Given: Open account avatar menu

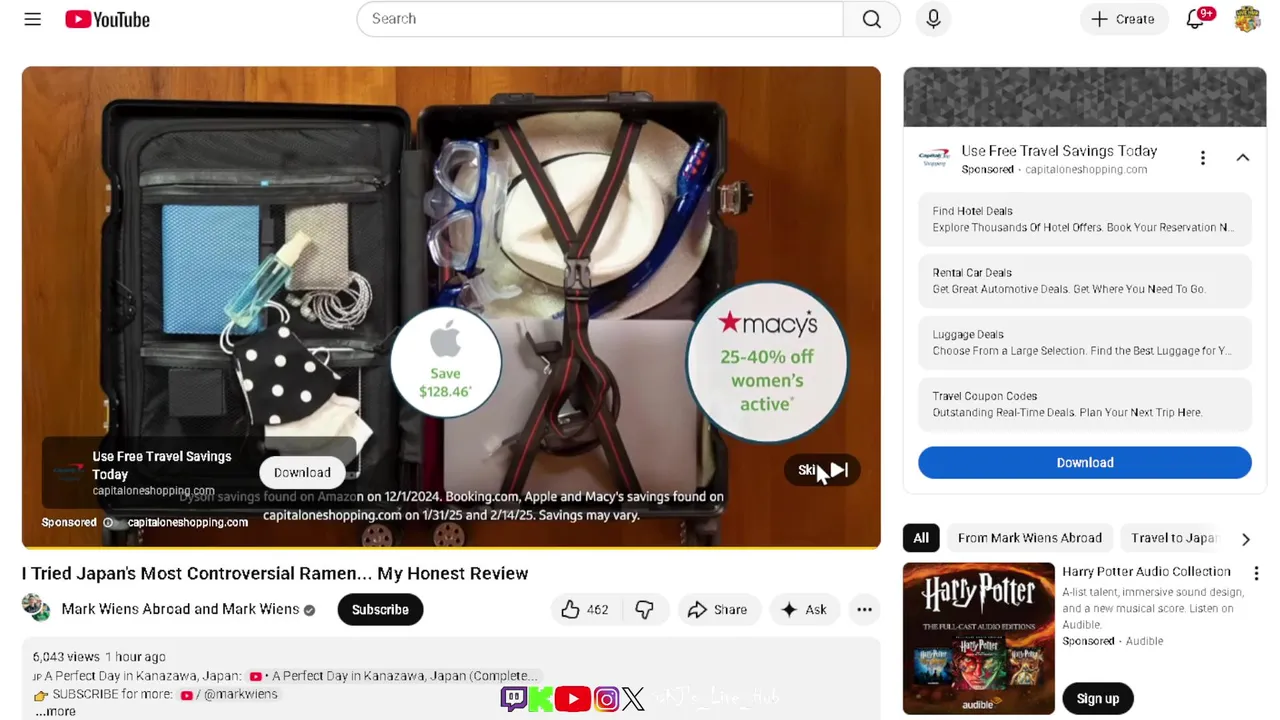Looking at the screenshot, I should (x=1247, y=19).
